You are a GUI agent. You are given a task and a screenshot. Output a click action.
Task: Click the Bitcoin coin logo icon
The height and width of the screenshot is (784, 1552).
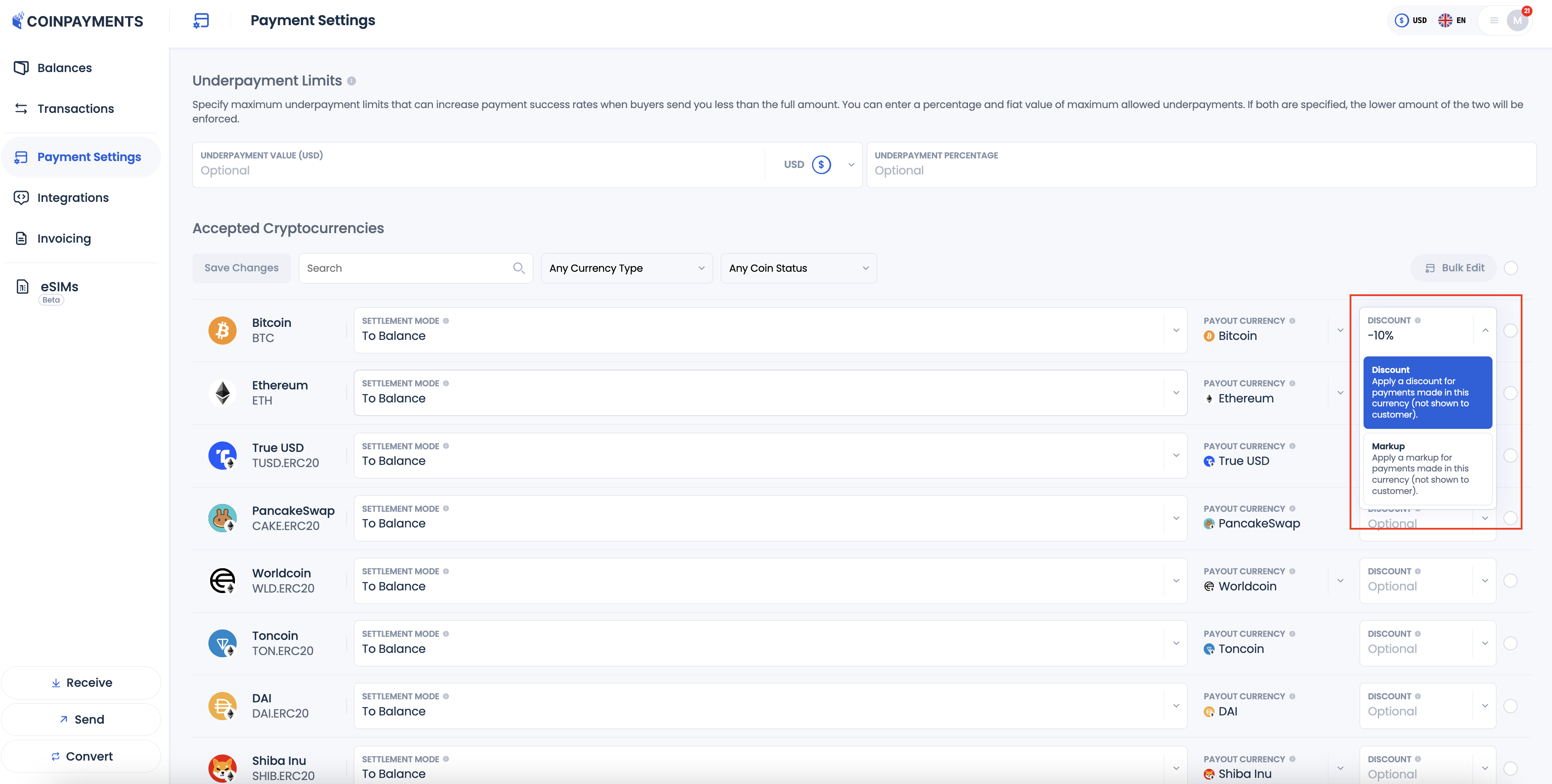tap(222, 330)
